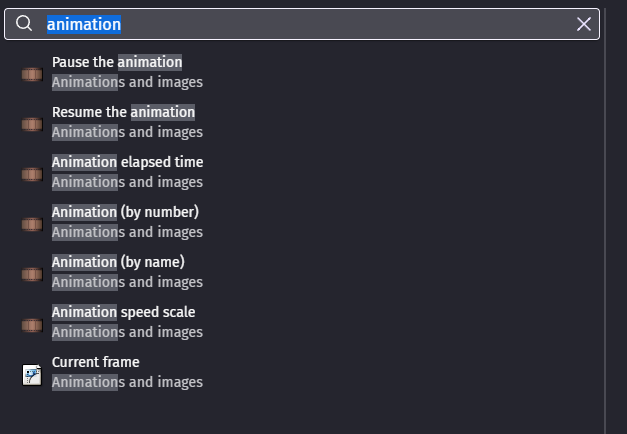The height and width of the screenshot is (434, 627).
Task: Click "Animations and images" under Current frame
Action: (x=127, y=382)
